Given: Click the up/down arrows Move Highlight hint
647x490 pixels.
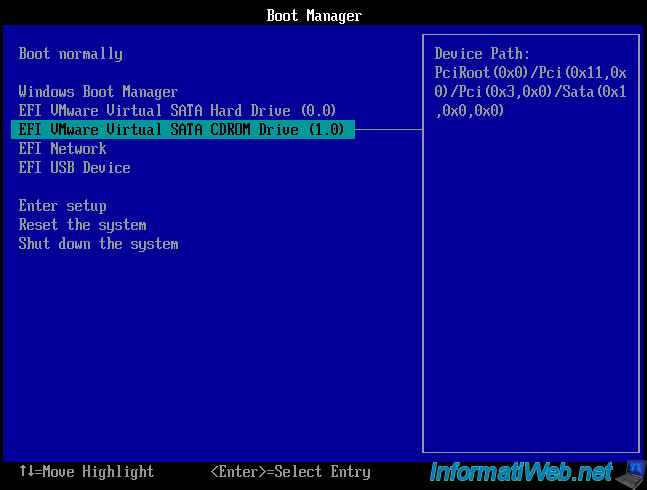Looking at the screenshot, I should [x=86, y=471].
